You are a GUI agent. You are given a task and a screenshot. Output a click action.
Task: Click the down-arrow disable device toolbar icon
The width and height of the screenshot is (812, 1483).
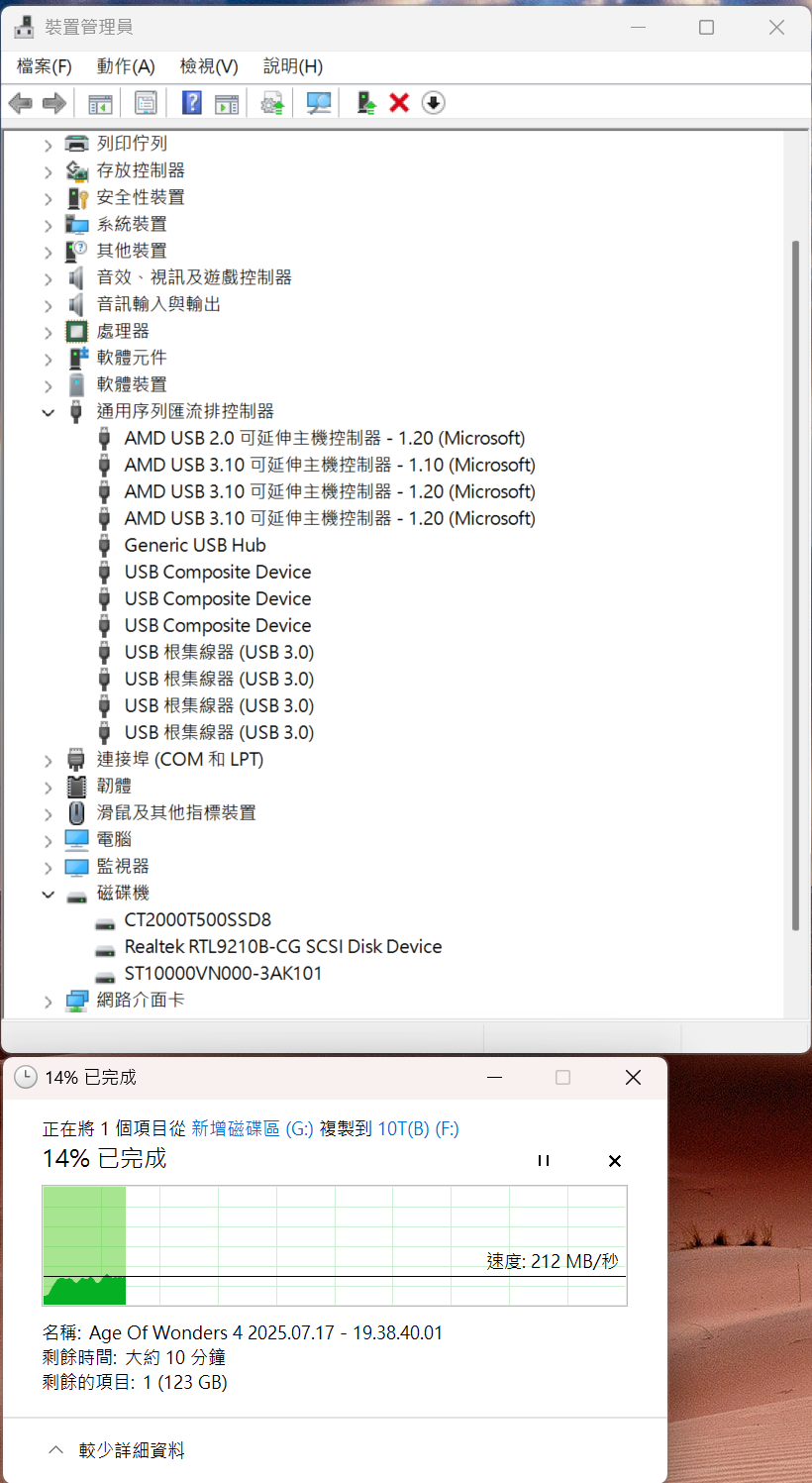pos(433,103)
